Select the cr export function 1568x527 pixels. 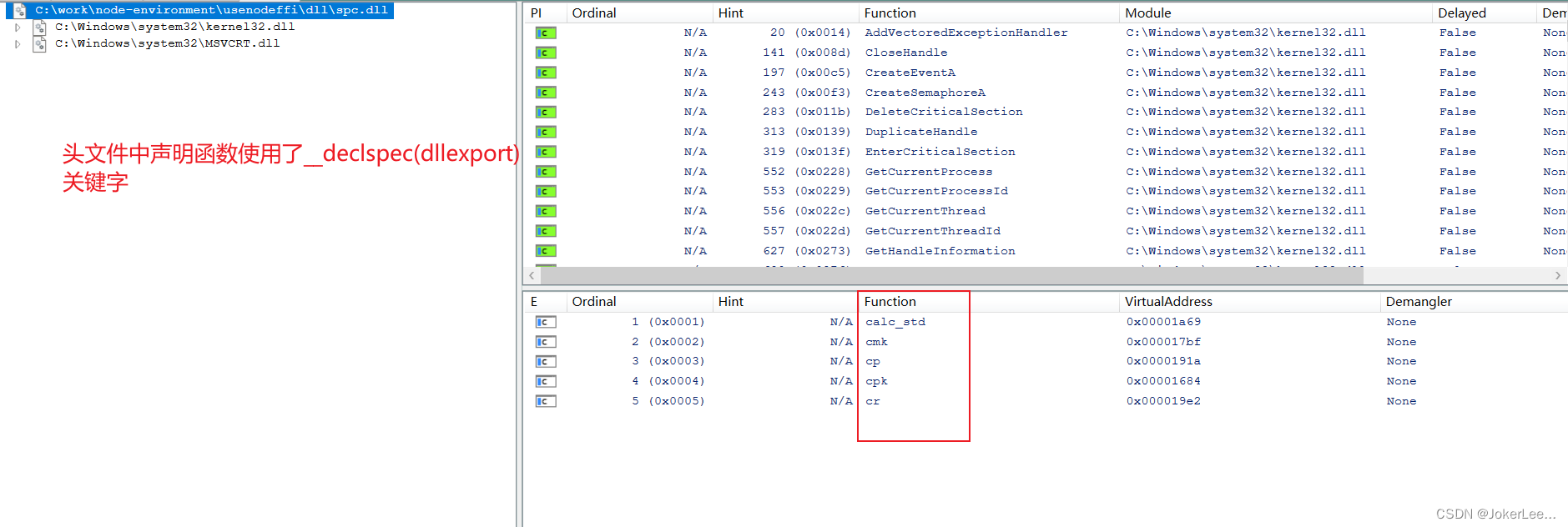coord(873,401)
